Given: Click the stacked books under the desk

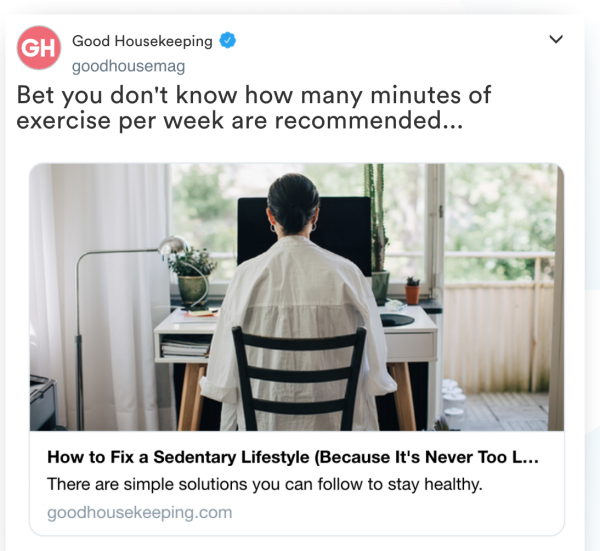Looking at the screenshot, I should pyautogui.click(x=185, y=346).
